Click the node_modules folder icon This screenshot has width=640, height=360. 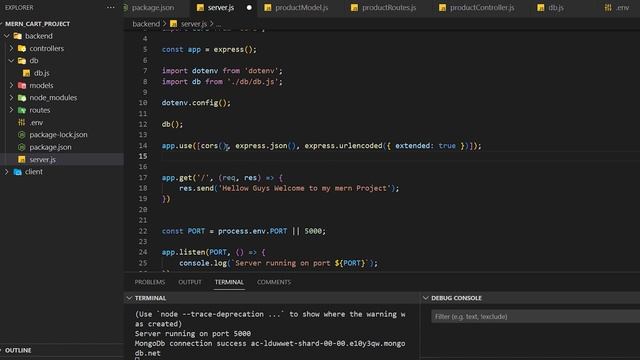pos(22,98)
